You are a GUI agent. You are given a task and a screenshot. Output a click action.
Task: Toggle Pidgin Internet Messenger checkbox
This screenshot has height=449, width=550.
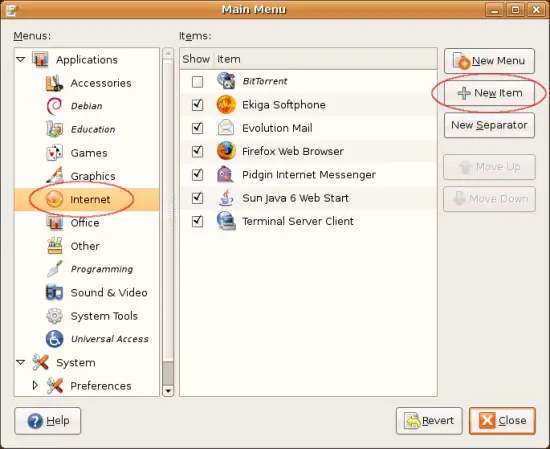point(197,175)
